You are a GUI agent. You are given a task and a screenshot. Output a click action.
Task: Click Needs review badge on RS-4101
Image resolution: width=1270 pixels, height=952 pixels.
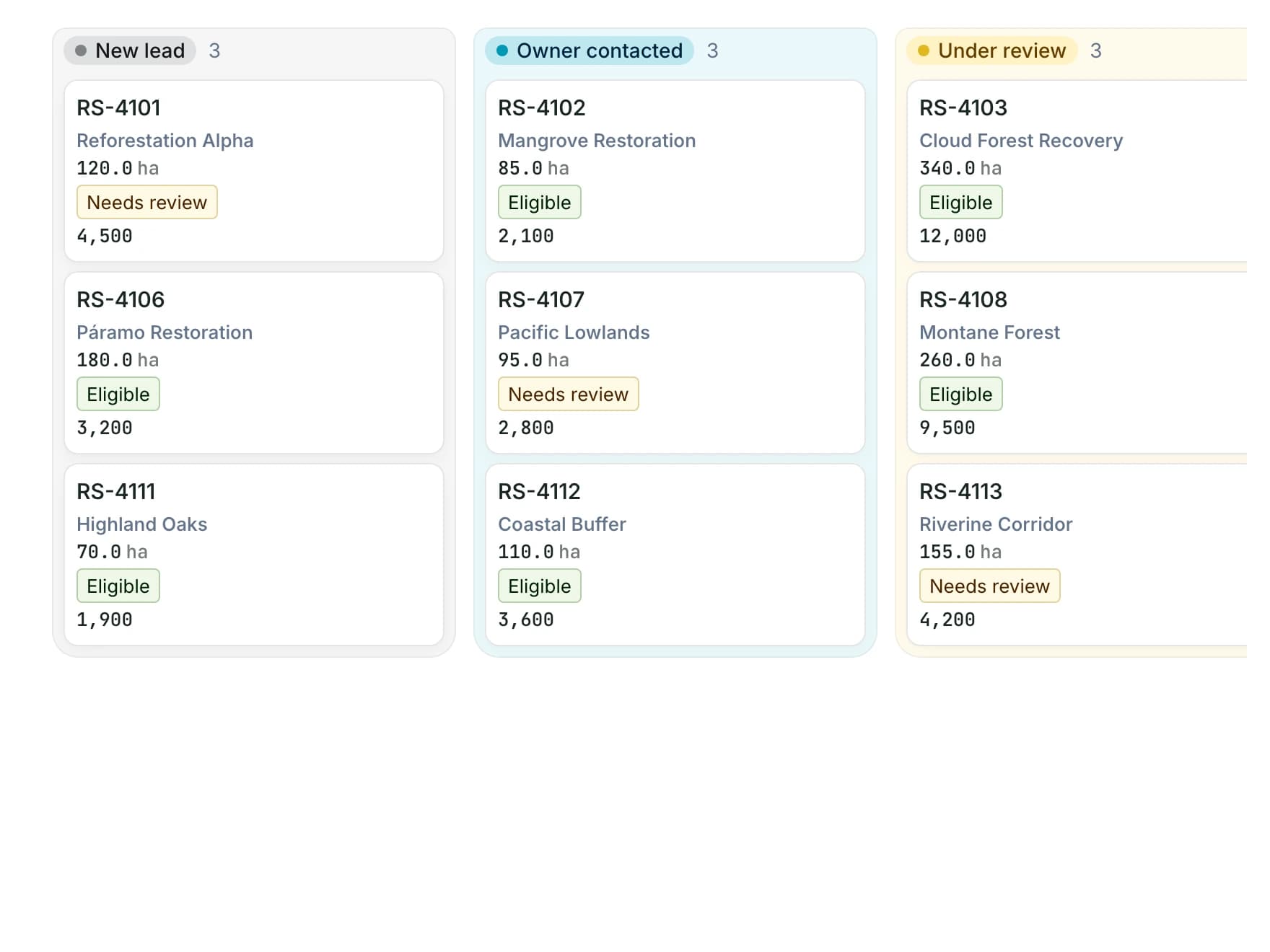pyautogui.click(x=147, y=203)
